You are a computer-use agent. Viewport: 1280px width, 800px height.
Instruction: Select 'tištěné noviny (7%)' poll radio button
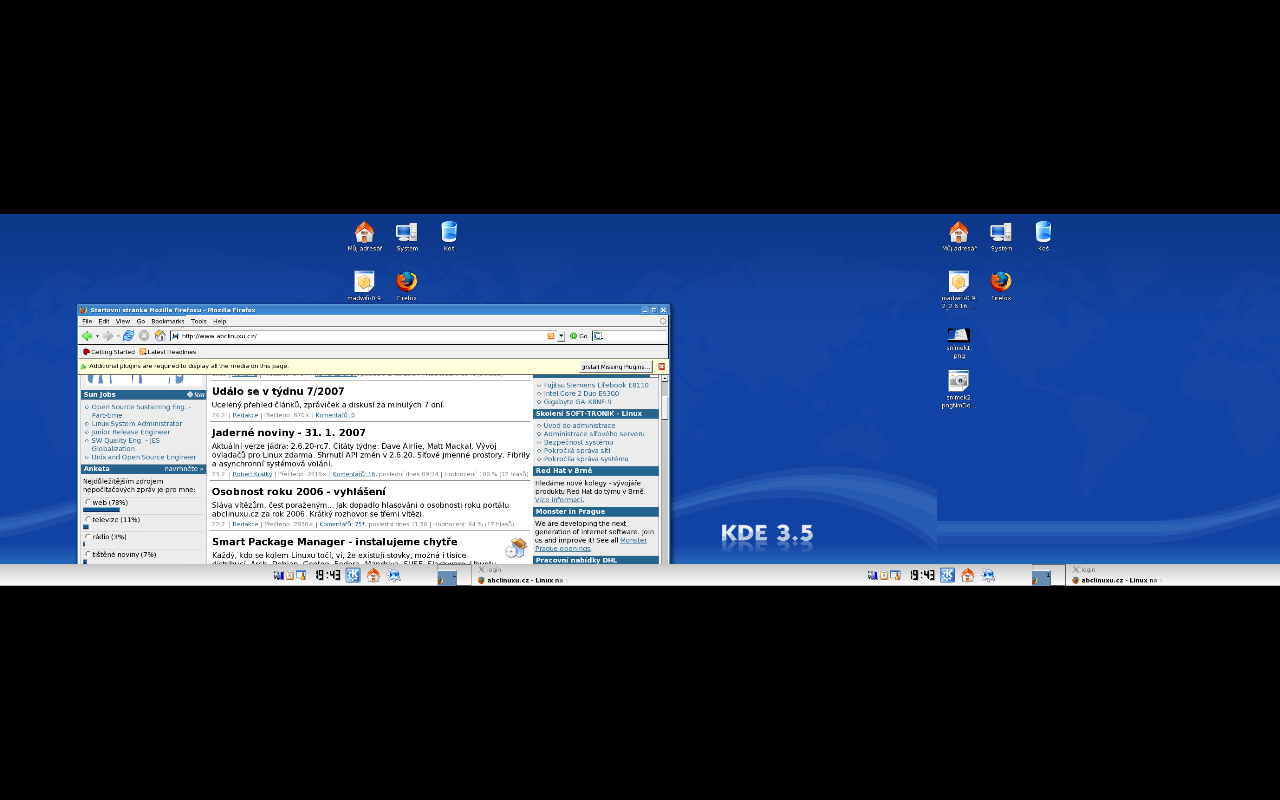click(87, 554)
